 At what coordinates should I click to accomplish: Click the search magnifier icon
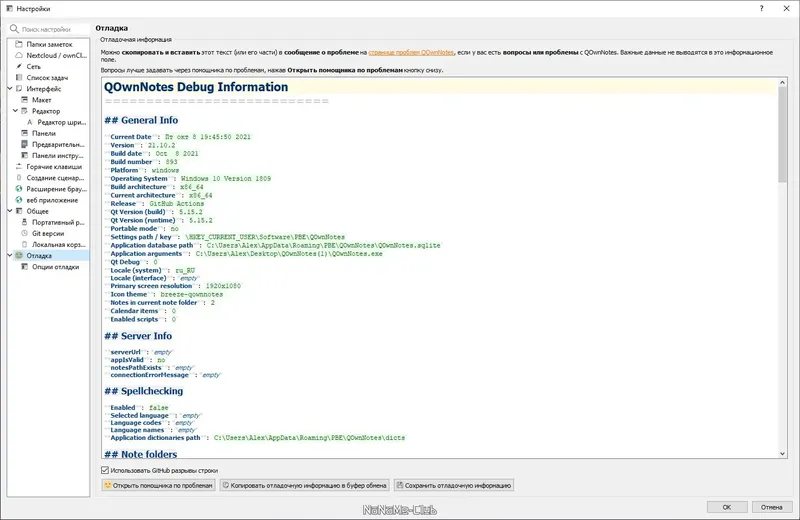click(x=14, y=29)
